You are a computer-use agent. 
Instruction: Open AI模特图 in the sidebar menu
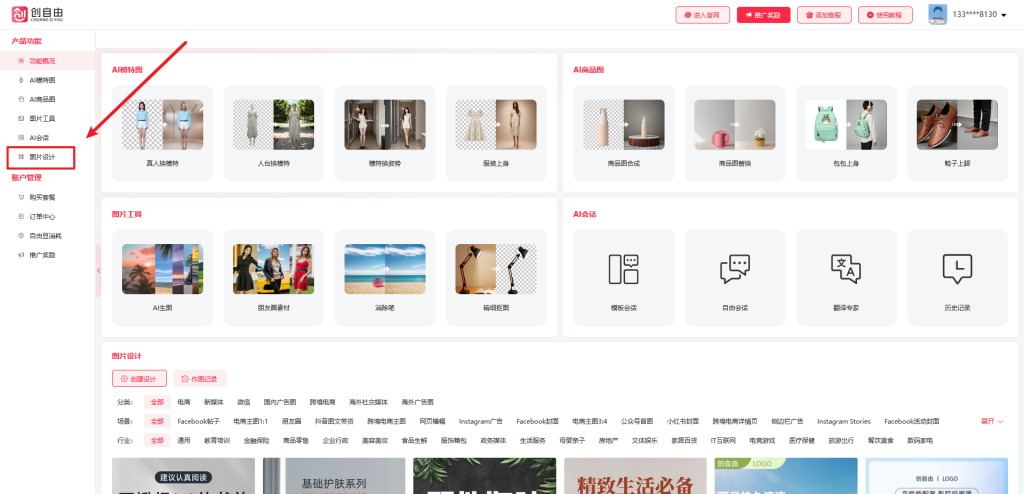coord(43,80)
